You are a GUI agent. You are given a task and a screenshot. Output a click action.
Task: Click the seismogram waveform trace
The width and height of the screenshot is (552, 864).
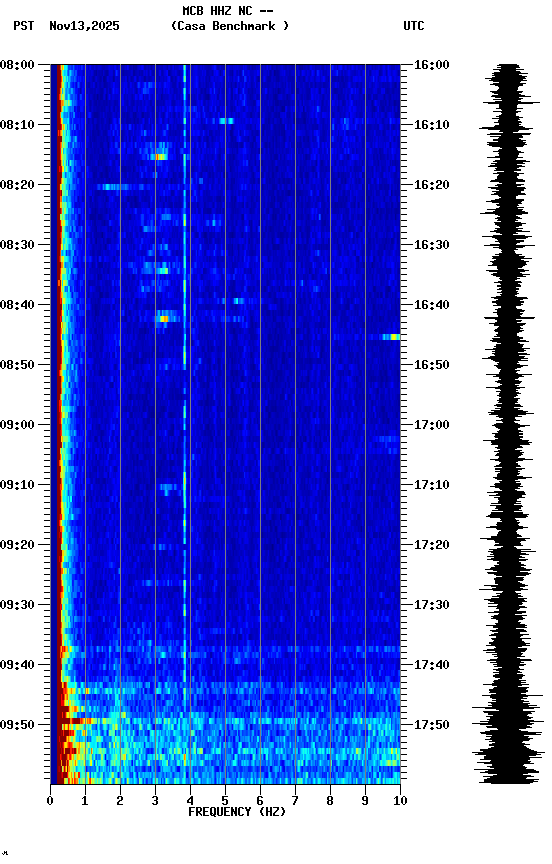(508, 424)
